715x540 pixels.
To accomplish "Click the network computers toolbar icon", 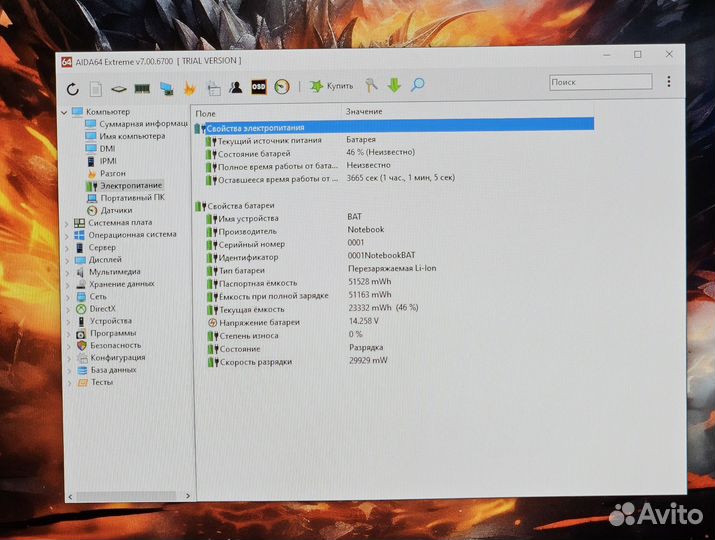I will point(166,88).
